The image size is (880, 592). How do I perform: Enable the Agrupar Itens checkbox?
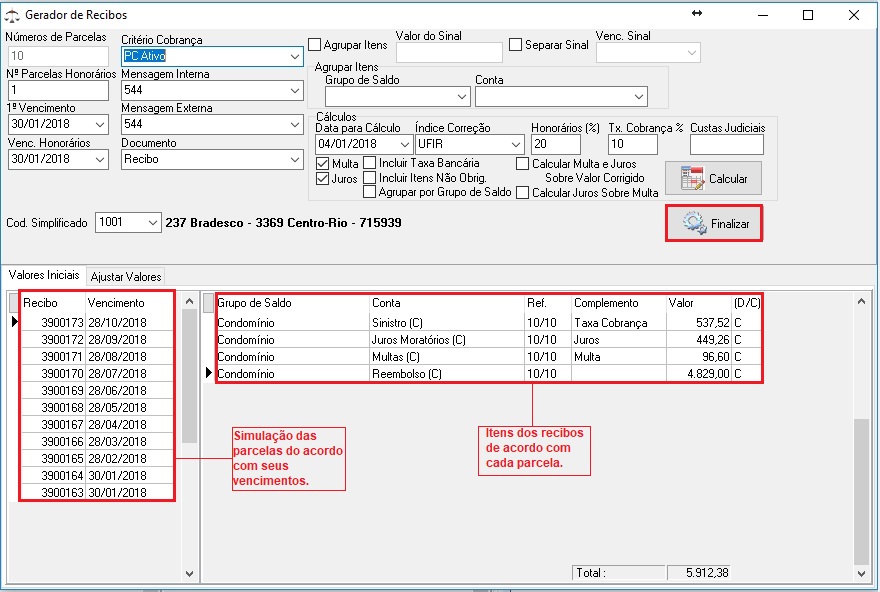pyautogui.click(x=315, y=45)
